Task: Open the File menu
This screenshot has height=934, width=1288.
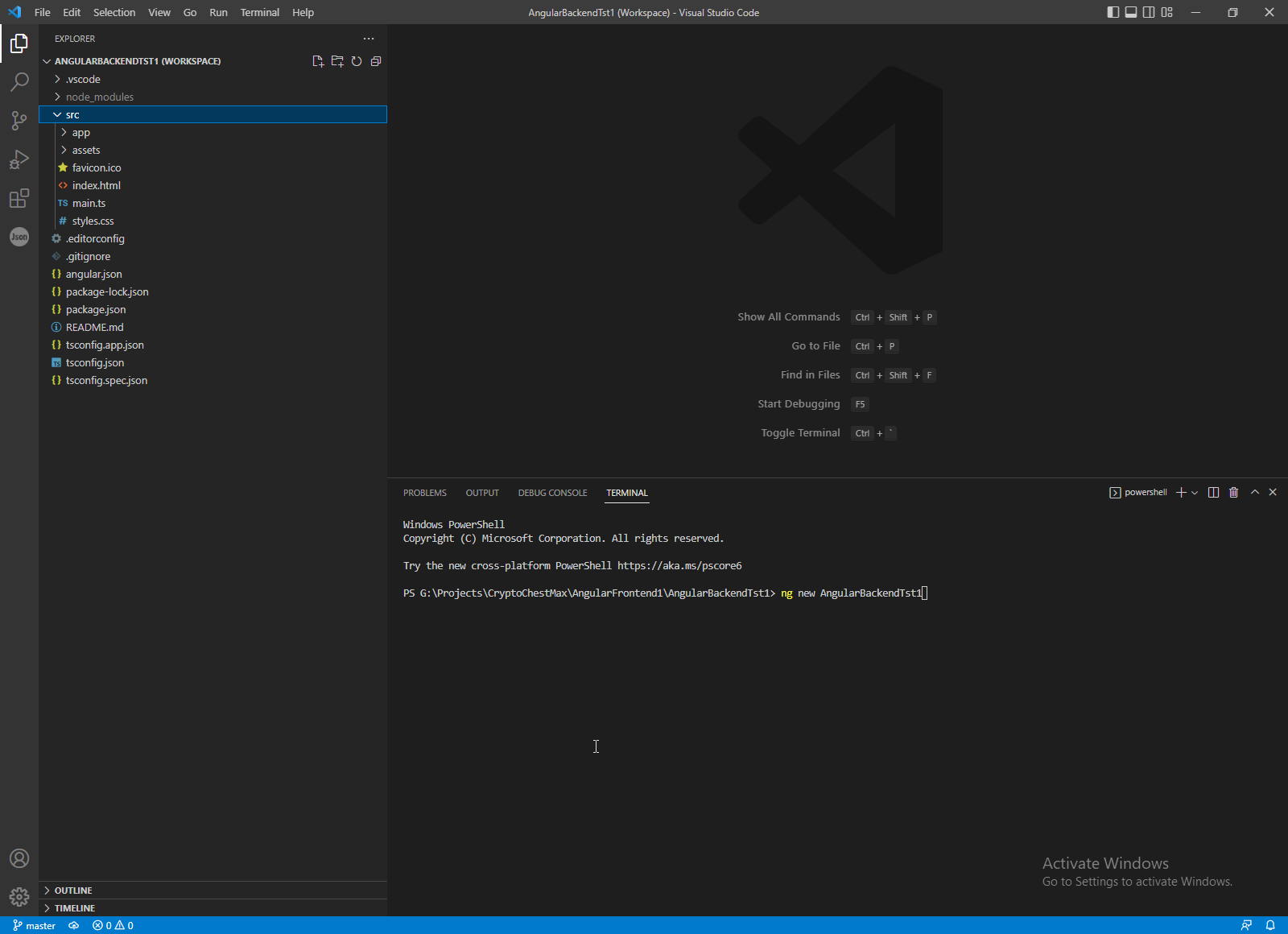Action: (x=43, y=12)
